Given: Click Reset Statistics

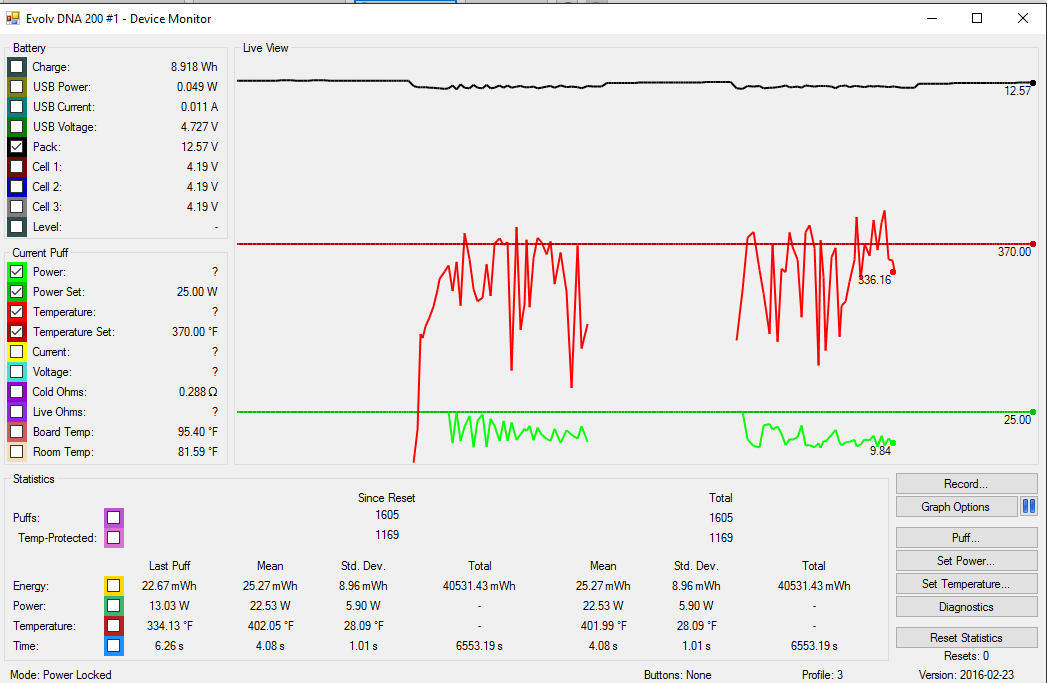Looking at the screenshot, I should (x=965, y=638).
